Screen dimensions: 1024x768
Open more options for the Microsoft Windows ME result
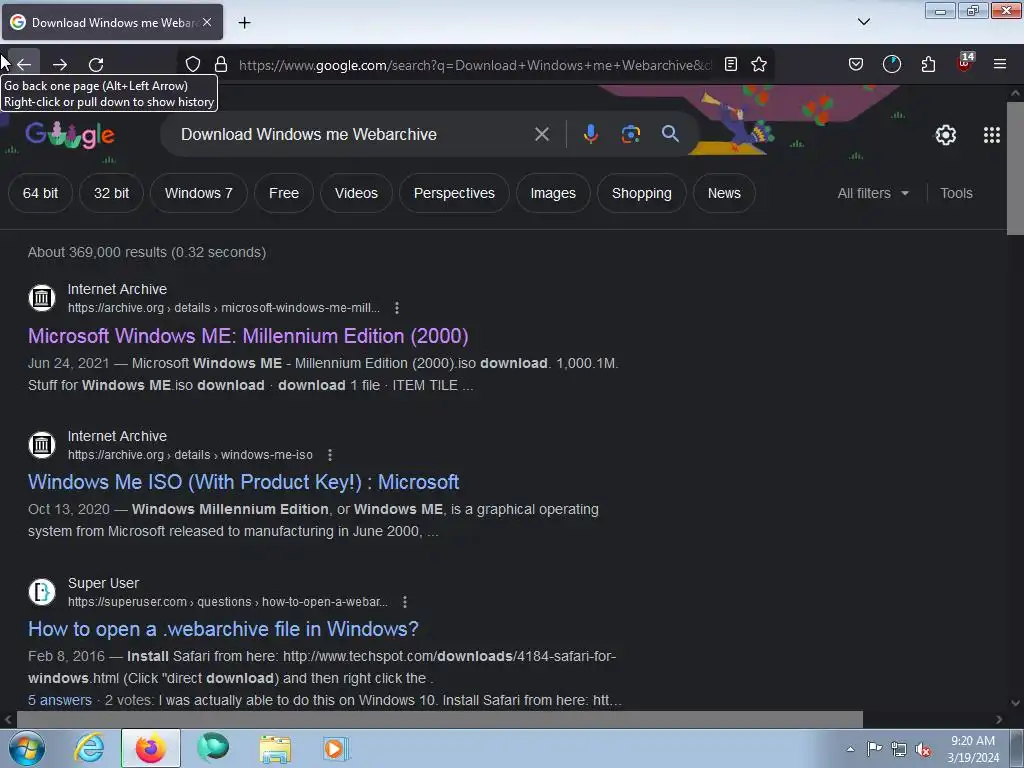pyautogui.click(x=396, y=308)
